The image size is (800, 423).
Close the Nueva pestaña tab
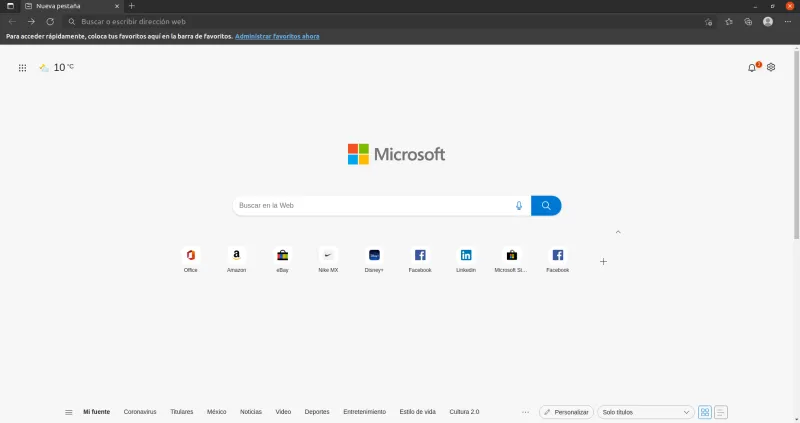tap(117, 6)
